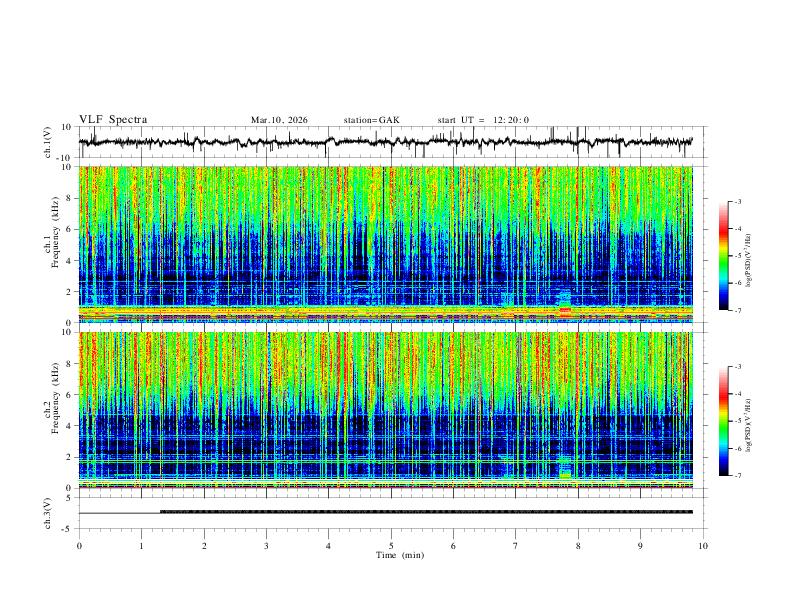Click time axis tick label "7"
The height and width of the screenshot is (612, 792).
516,546
